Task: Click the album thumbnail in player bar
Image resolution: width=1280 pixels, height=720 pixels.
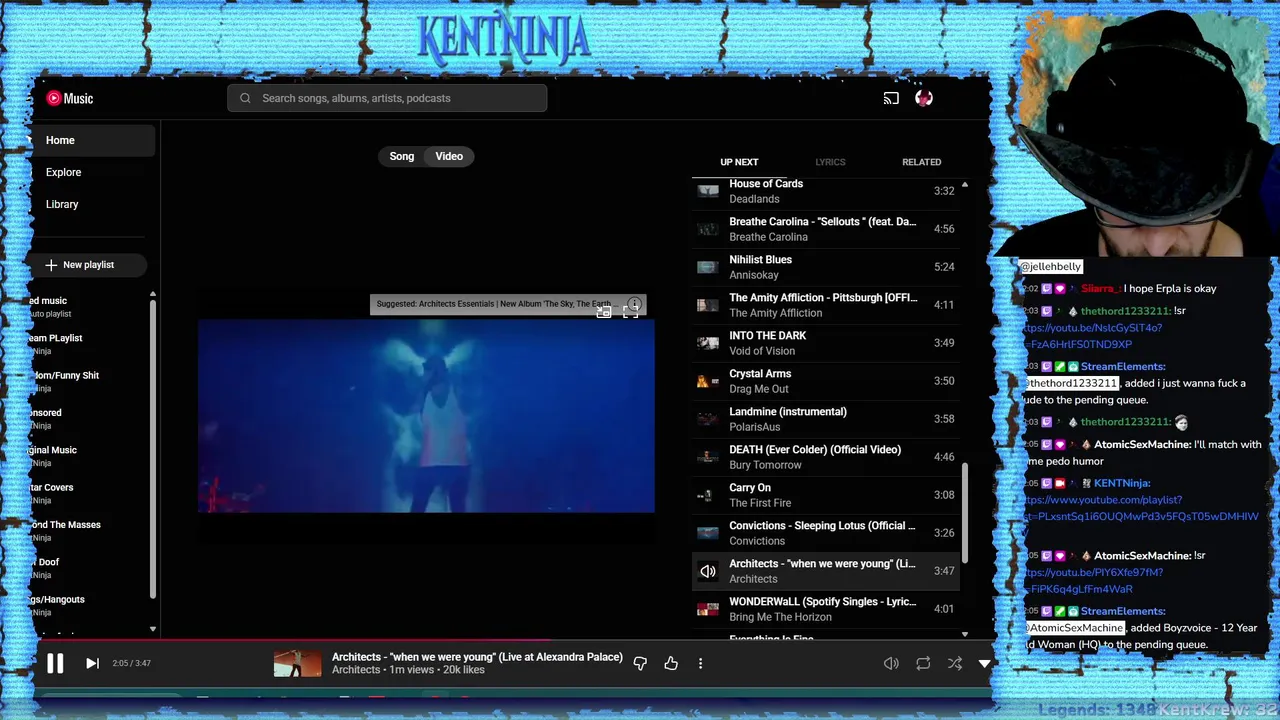Action: (x=298, y=663)
